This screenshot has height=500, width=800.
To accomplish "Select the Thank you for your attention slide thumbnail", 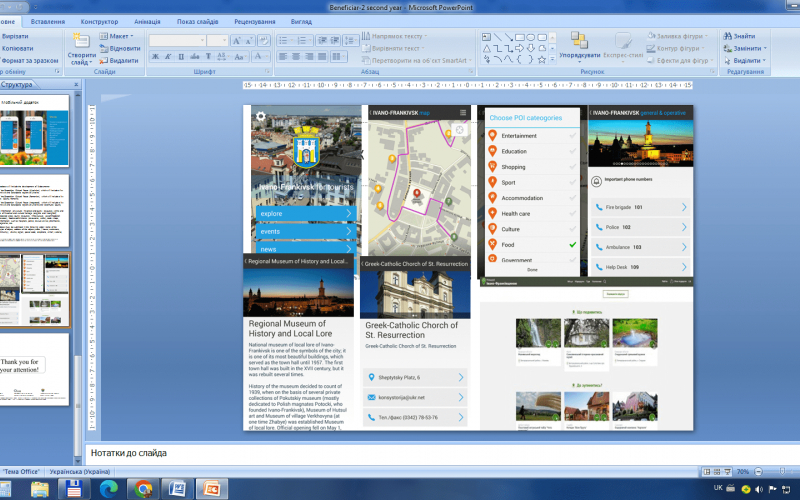I will (34, 369).
